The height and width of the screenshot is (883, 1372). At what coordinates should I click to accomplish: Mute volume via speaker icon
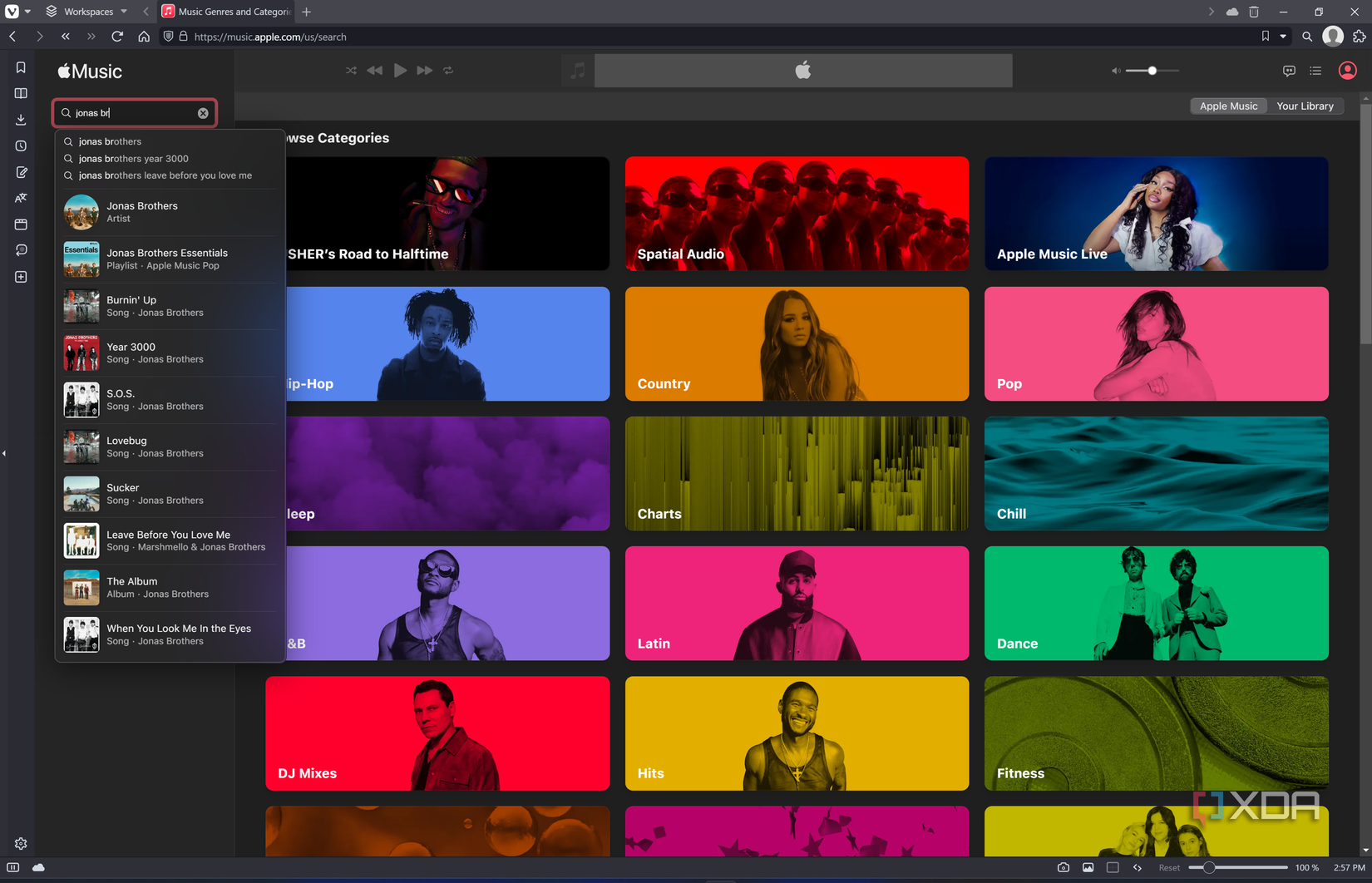[x=1116, y=71]
